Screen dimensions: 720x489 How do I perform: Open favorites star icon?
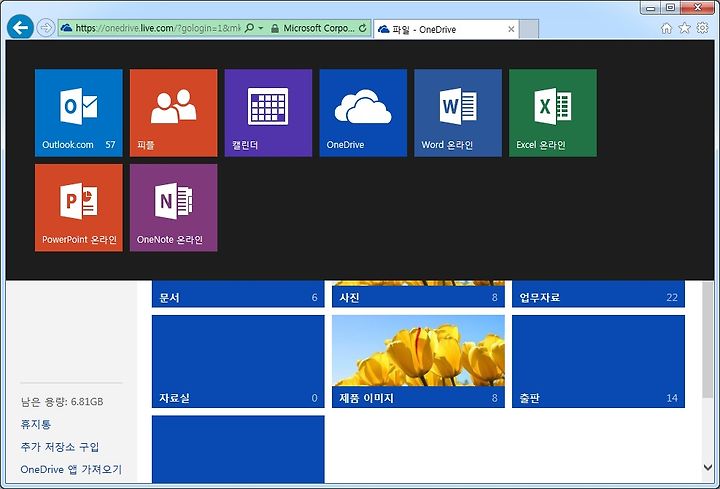(x=685, y=28)
